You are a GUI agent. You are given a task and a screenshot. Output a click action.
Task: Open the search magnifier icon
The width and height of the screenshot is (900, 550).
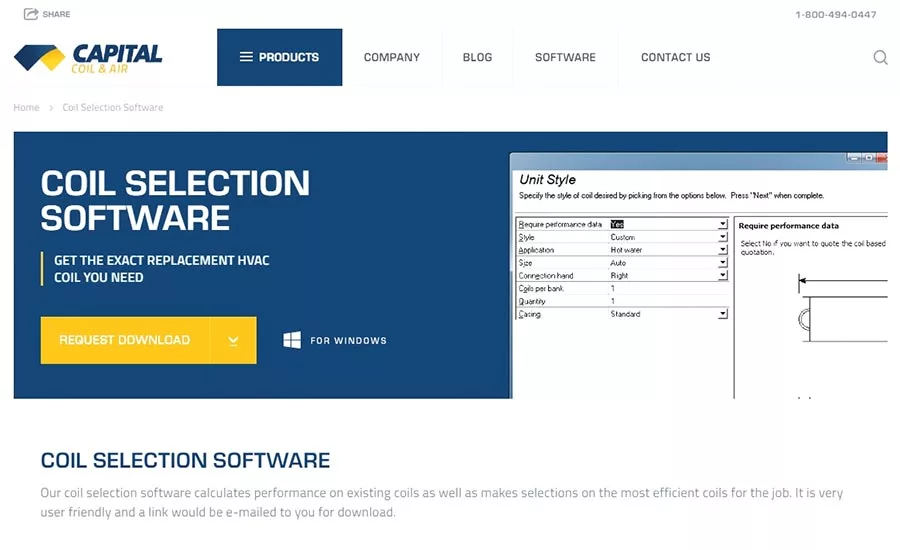click(880, 57)
